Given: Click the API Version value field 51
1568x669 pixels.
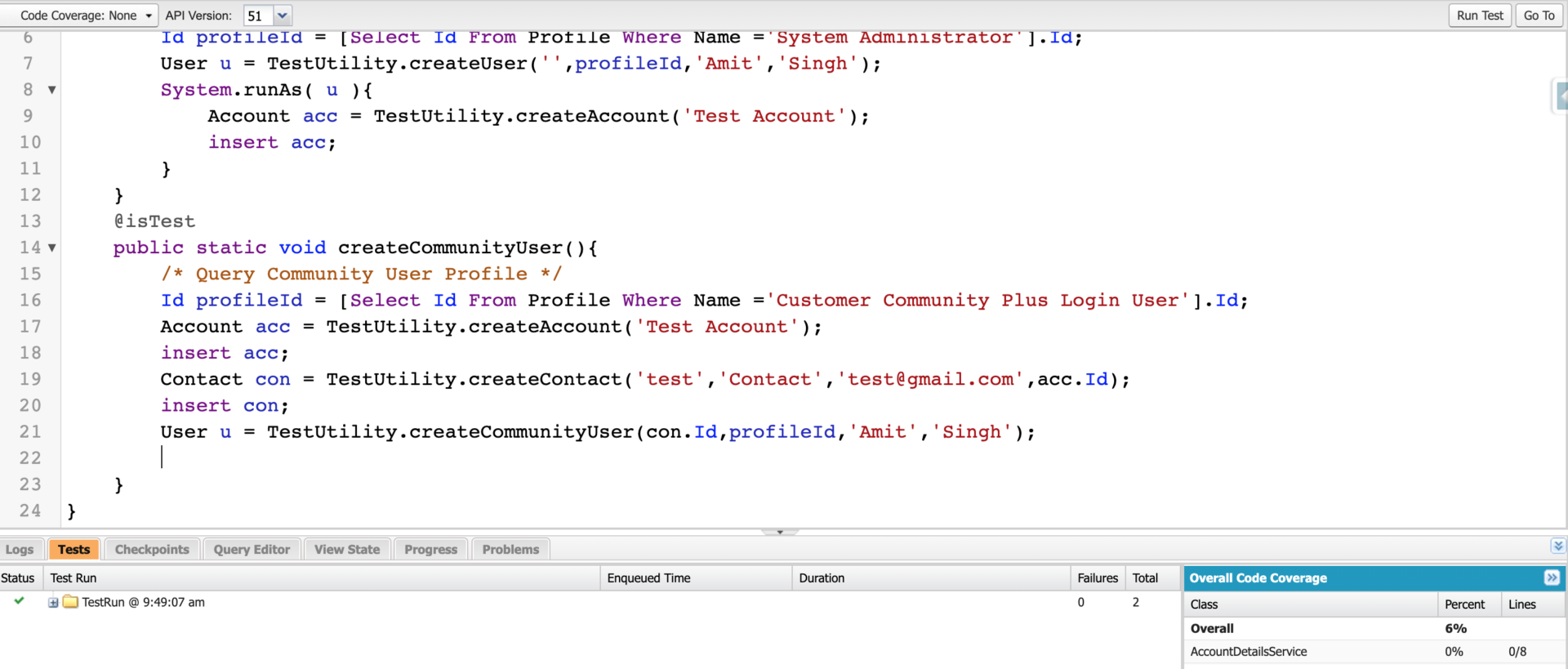Looking at the screenshot, I should 259,16.
